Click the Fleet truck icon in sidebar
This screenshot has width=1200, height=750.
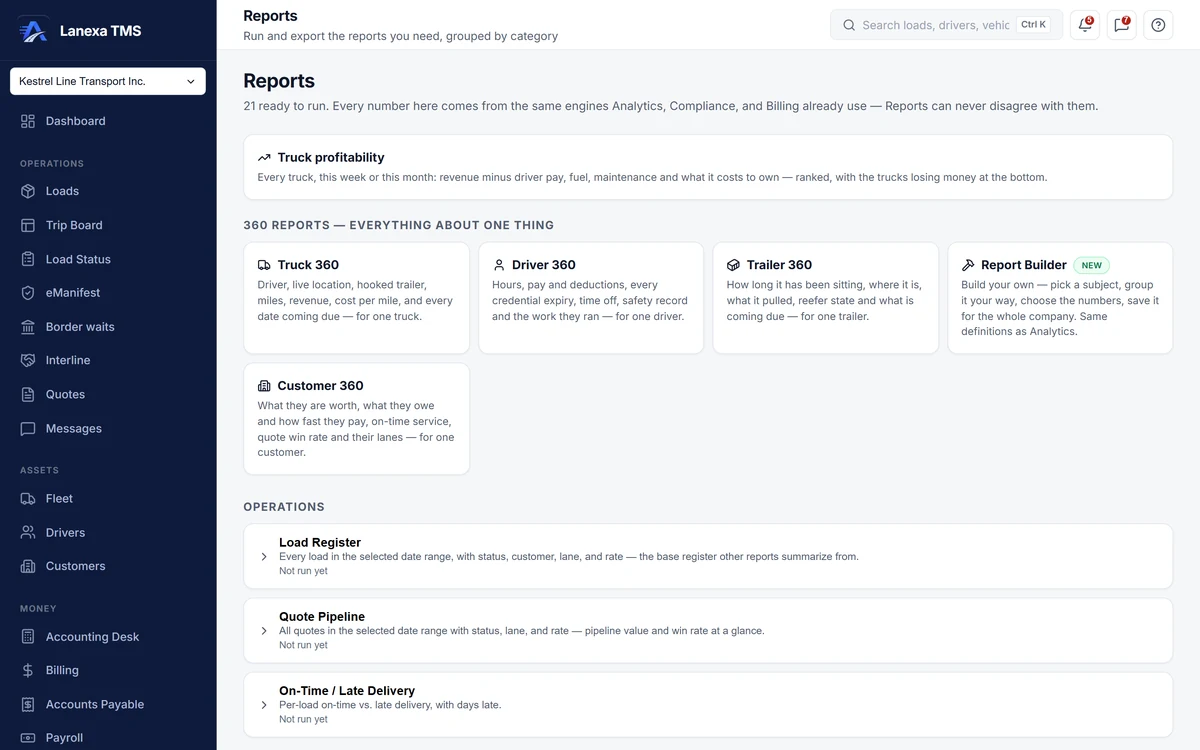point(28,498)
